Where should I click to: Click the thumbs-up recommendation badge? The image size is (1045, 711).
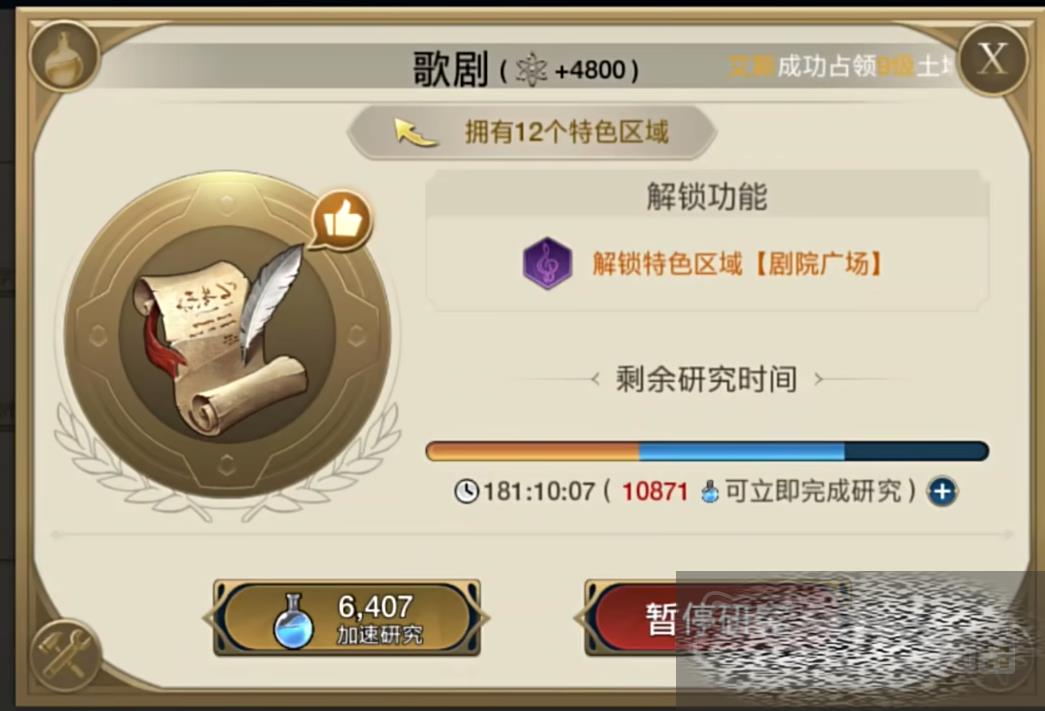click(x=343, y=221)
